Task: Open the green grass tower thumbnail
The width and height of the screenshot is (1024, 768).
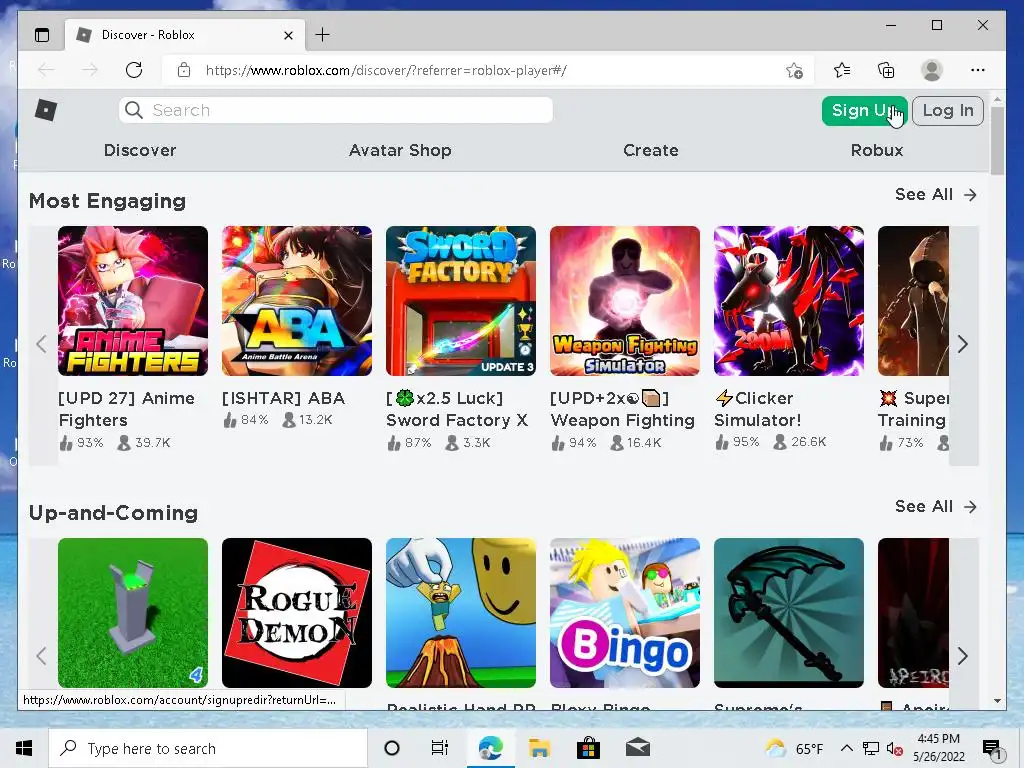Action: (x=133, y=613)
